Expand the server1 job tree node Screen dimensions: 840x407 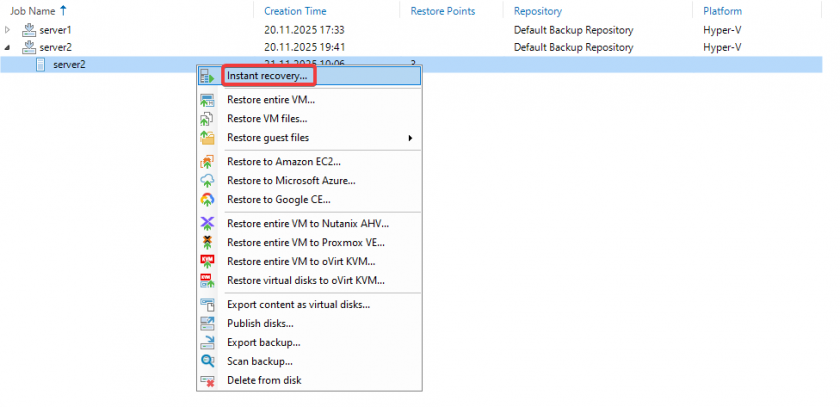pos(8,30)
